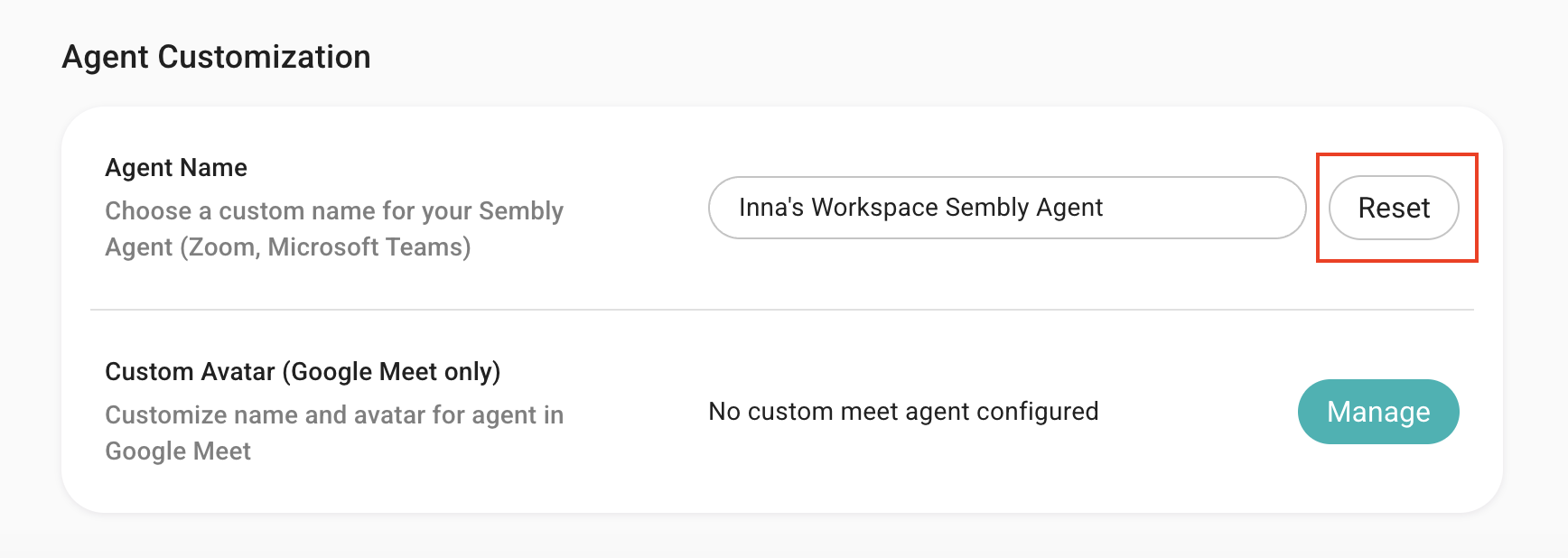The height and width of the screenshot is (558, 1568).
Task: Click empty field space after "Sembly Agent" text
Action: (1201, 208)
